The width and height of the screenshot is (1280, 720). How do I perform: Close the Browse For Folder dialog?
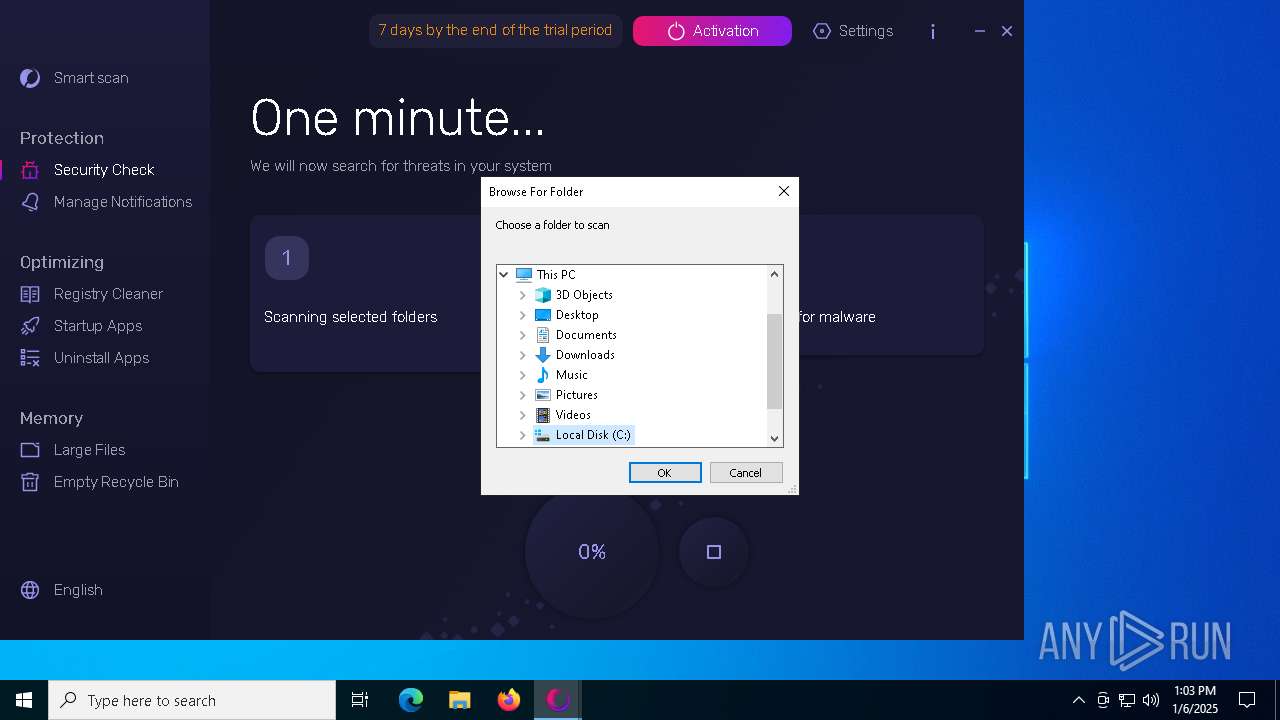point(784,191)
